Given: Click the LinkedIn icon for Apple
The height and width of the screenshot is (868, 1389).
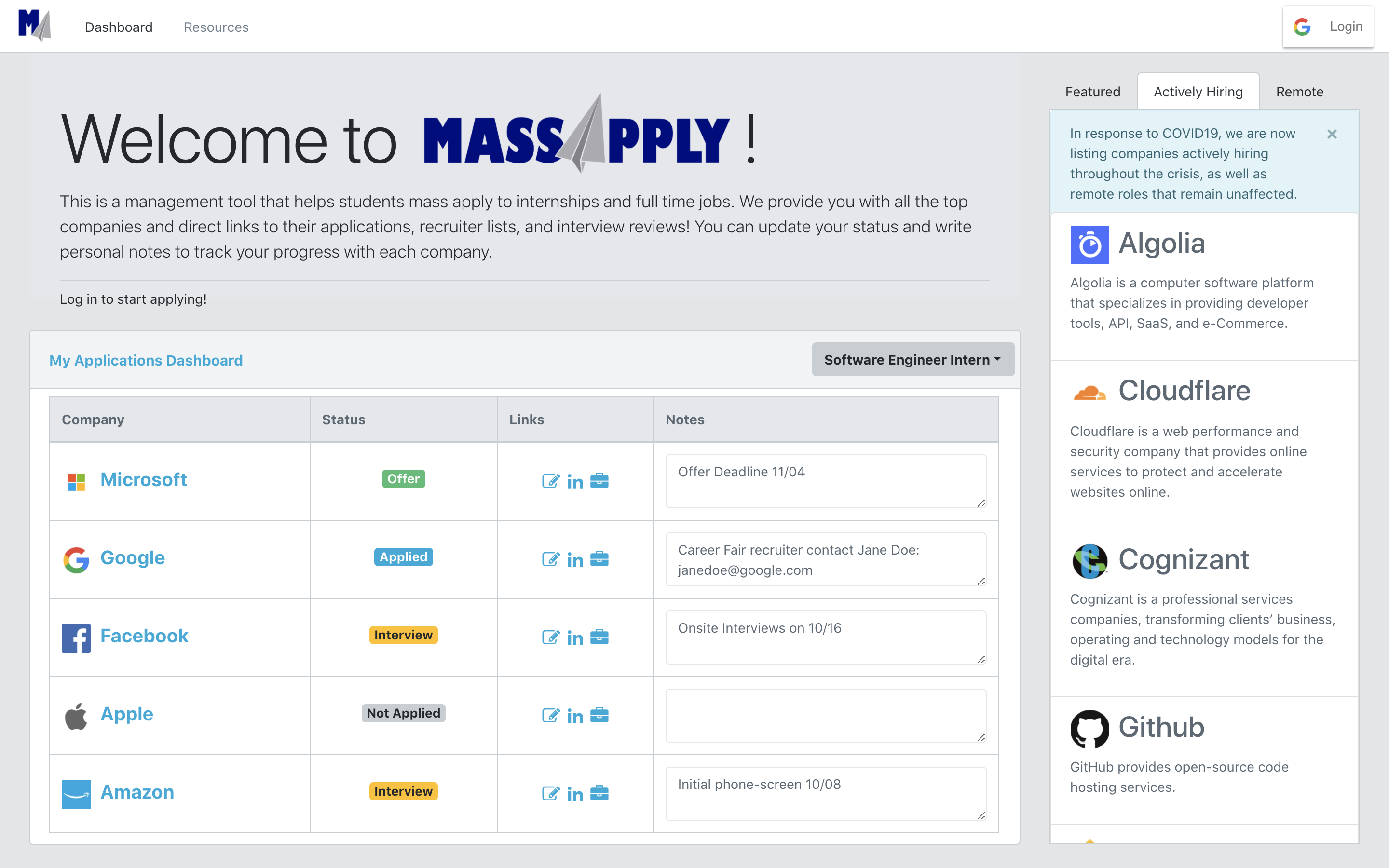Looking at the screenshot, I should (575, 714).
